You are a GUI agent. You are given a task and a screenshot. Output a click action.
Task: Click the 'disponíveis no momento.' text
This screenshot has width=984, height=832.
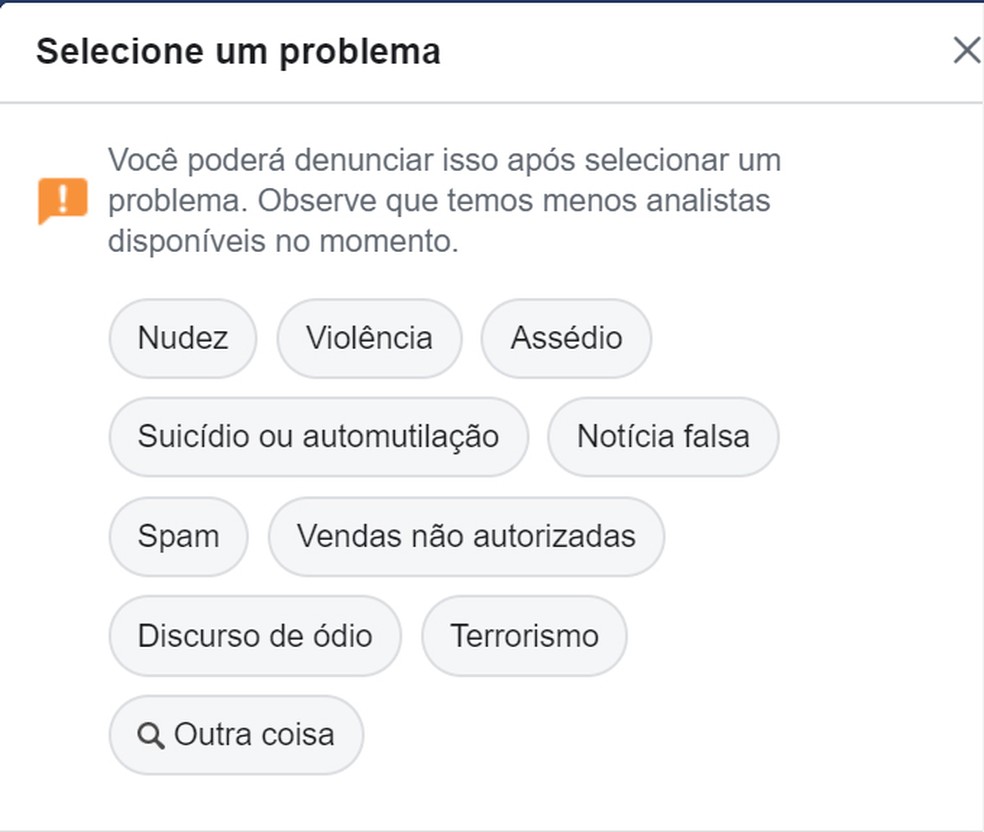coord(283,241)
